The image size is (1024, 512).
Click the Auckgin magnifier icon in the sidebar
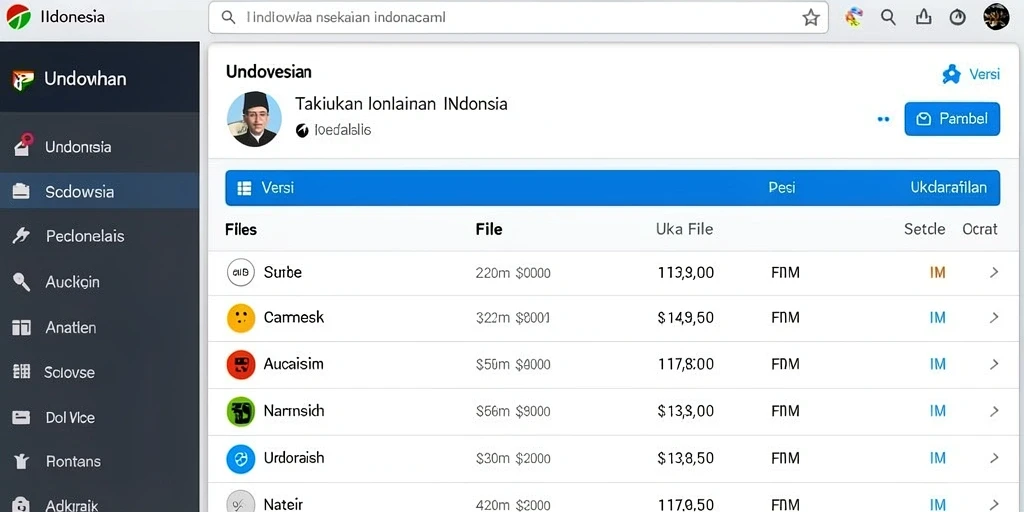coord(22,281)
